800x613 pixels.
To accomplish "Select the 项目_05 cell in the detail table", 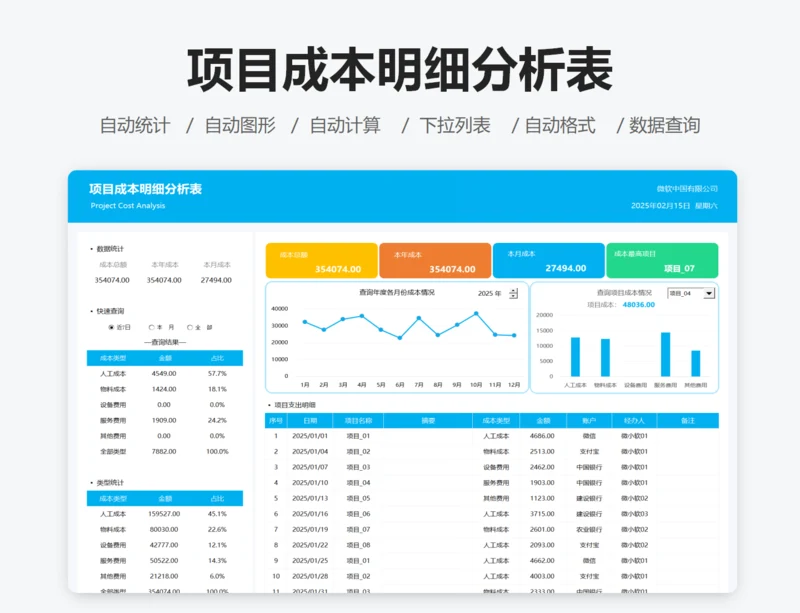I will point(358,498).
